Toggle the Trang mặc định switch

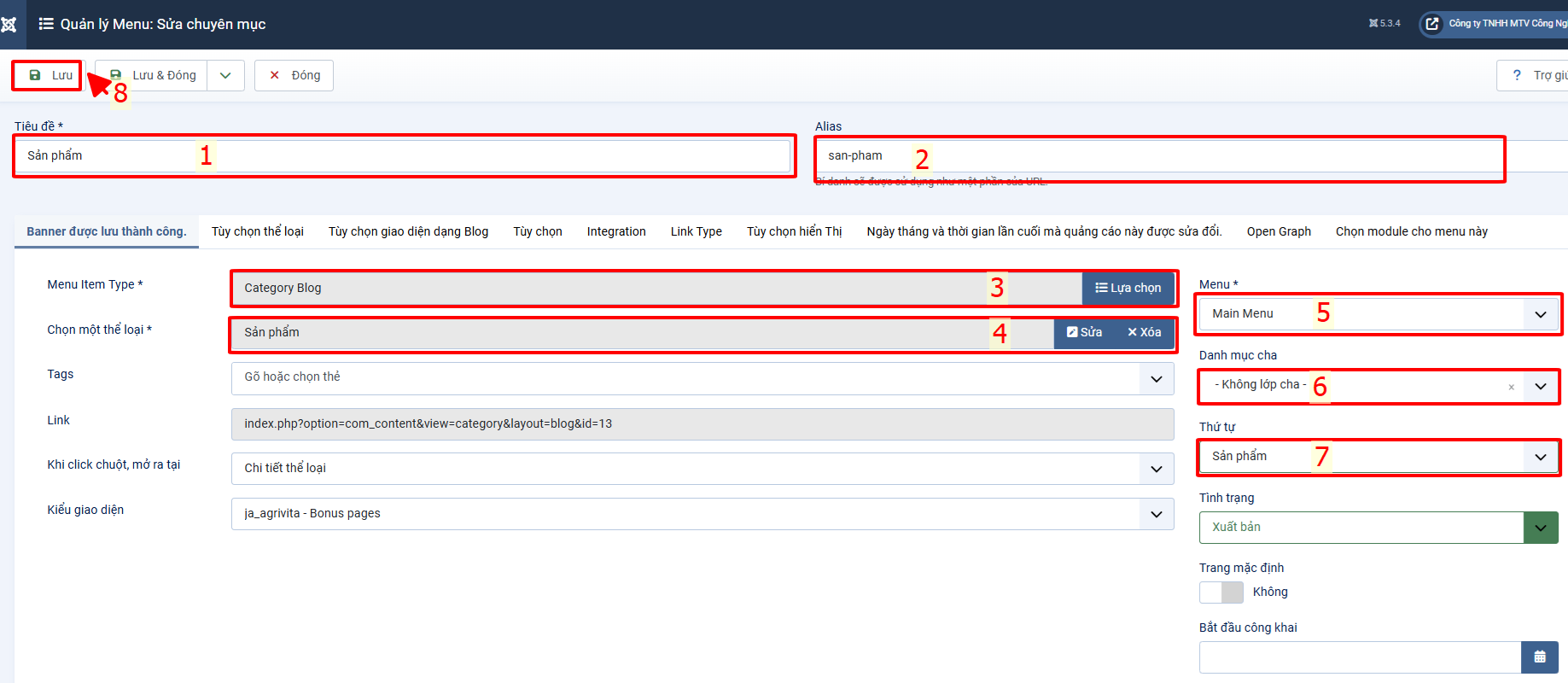click(x=1221, y=592)
